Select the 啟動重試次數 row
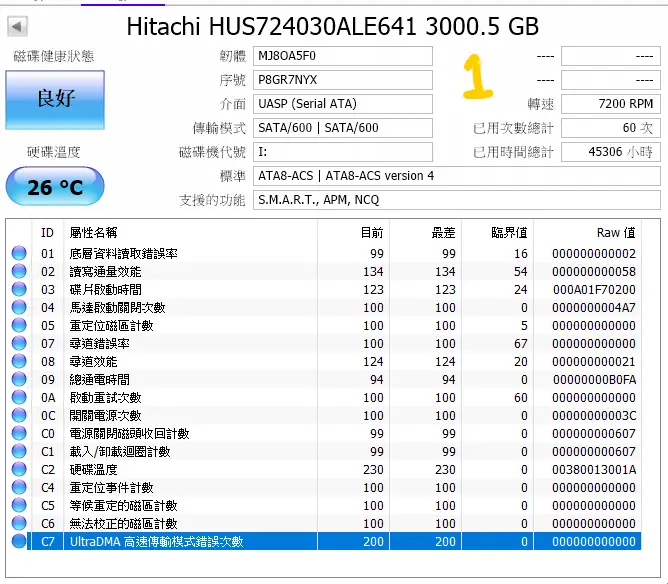Image resolution: width=668 pixels, height=584 pixels. point(326,397)
